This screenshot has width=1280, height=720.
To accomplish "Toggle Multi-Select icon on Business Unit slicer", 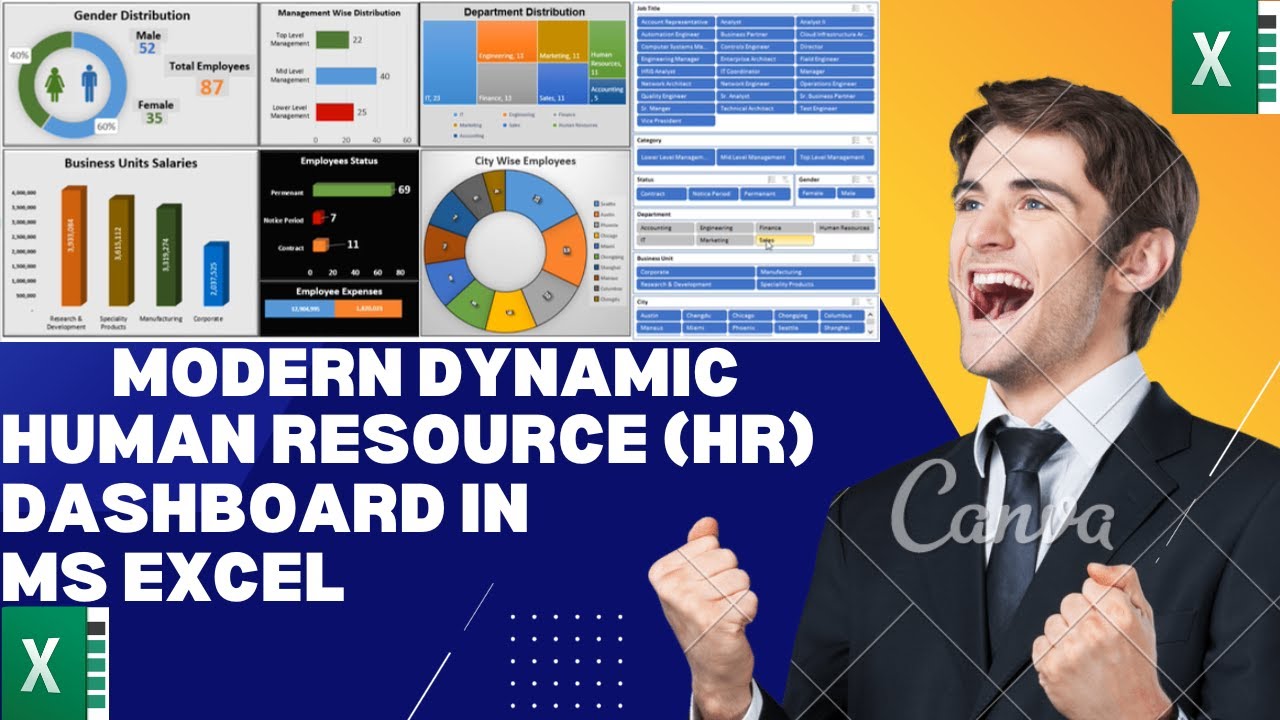I will click(855, 259).
